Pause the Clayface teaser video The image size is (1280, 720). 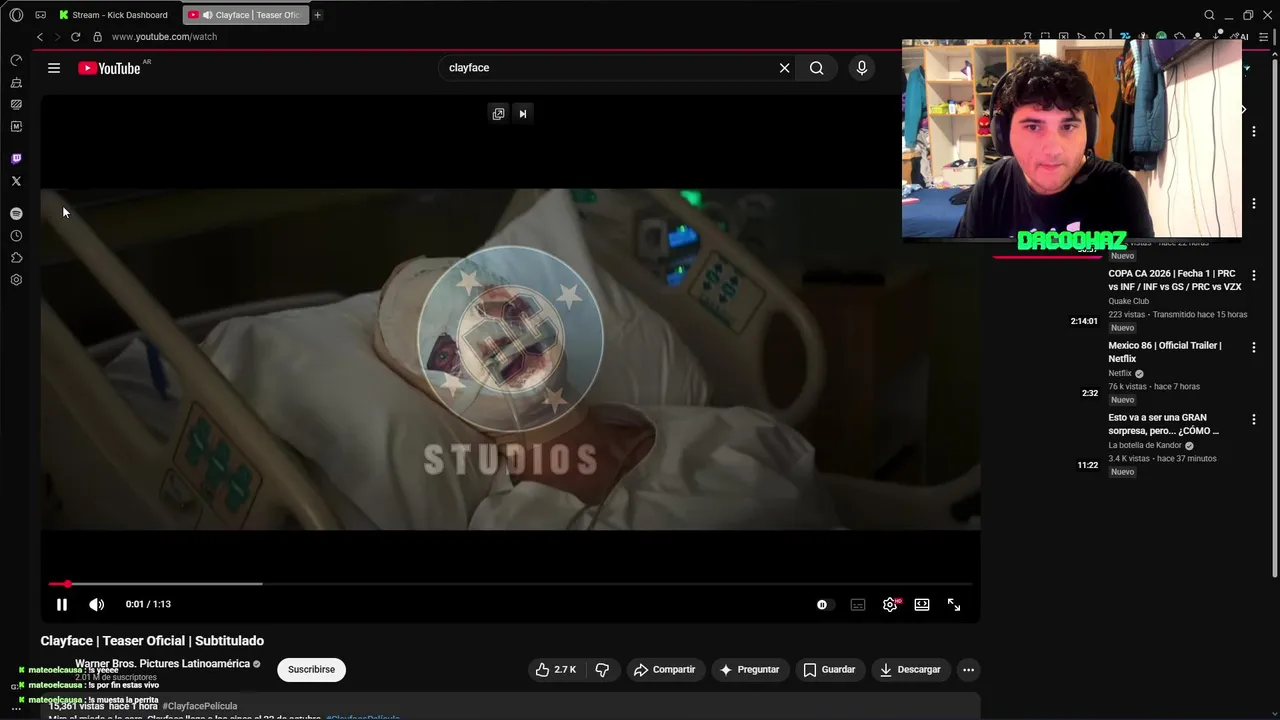click(62, 604)
